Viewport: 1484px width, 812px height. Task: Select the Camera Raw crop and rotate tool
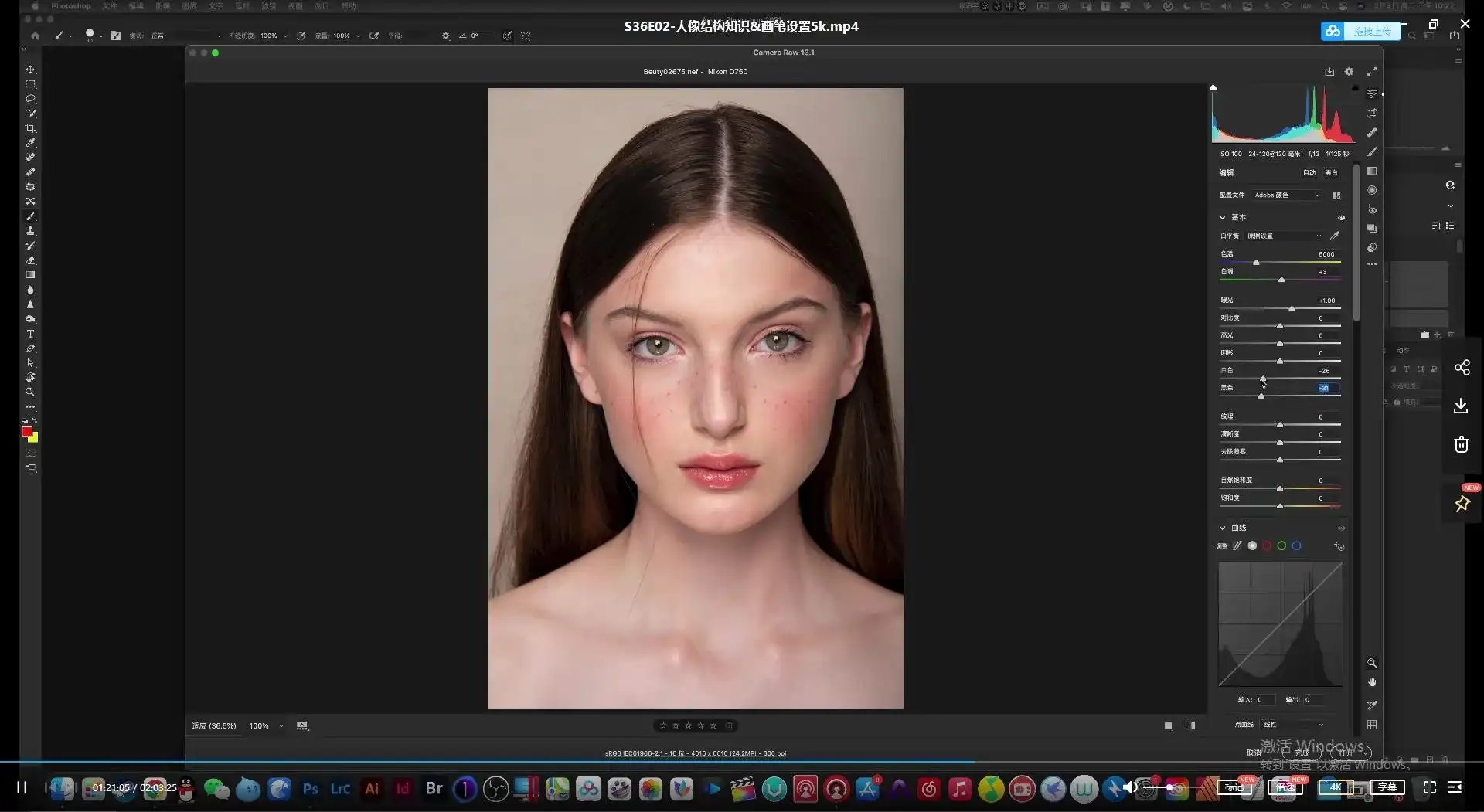(x=1372, y=114)
